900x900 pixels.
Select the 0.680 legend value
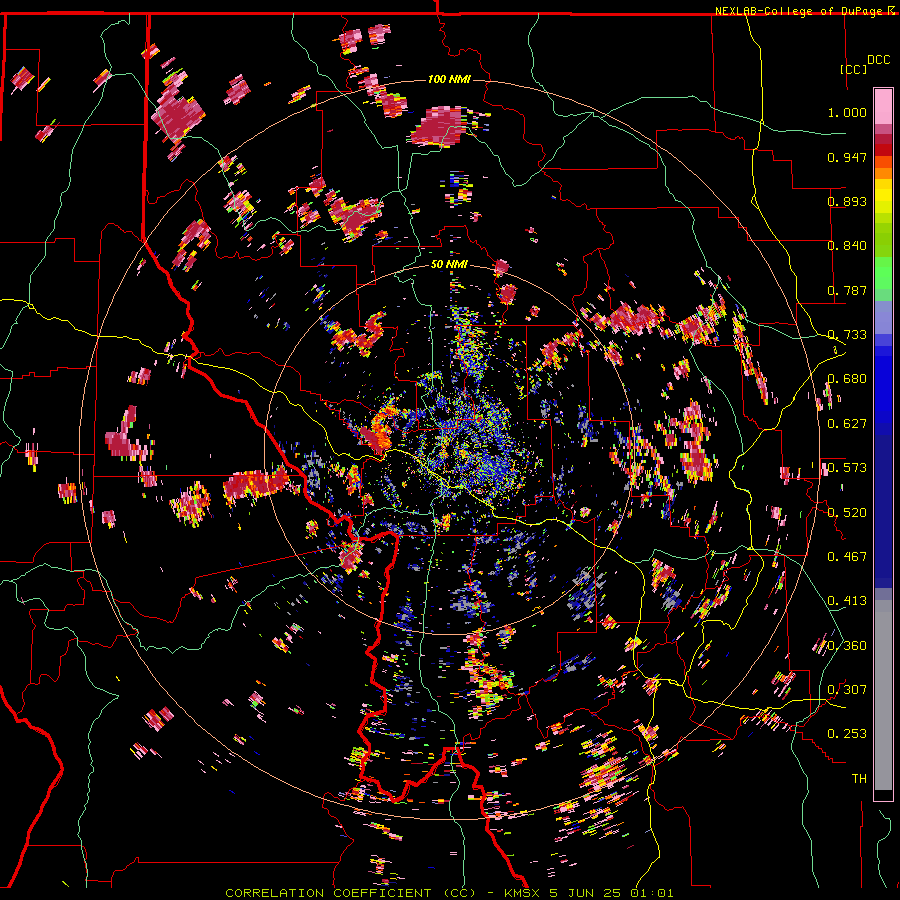point(847,379)
